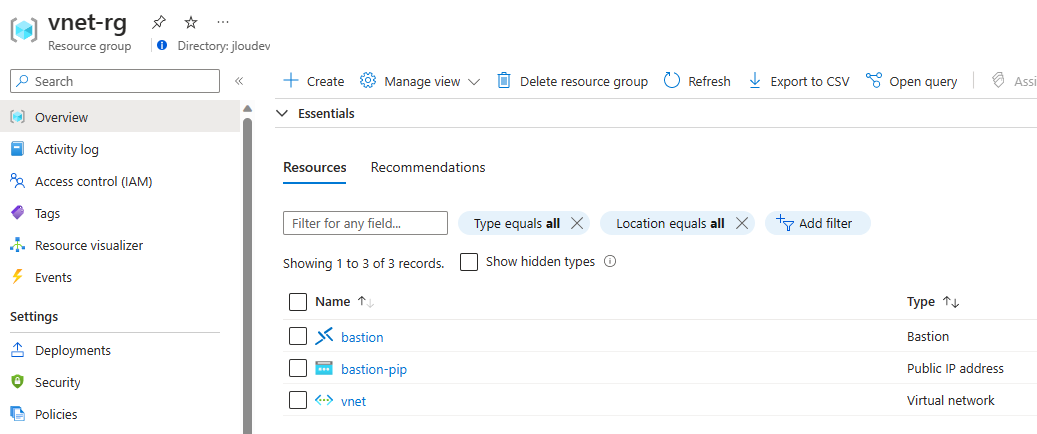Viewport: 1037px width, 434px height.
Task: Click the bastion resource icon
Action: 324,337
